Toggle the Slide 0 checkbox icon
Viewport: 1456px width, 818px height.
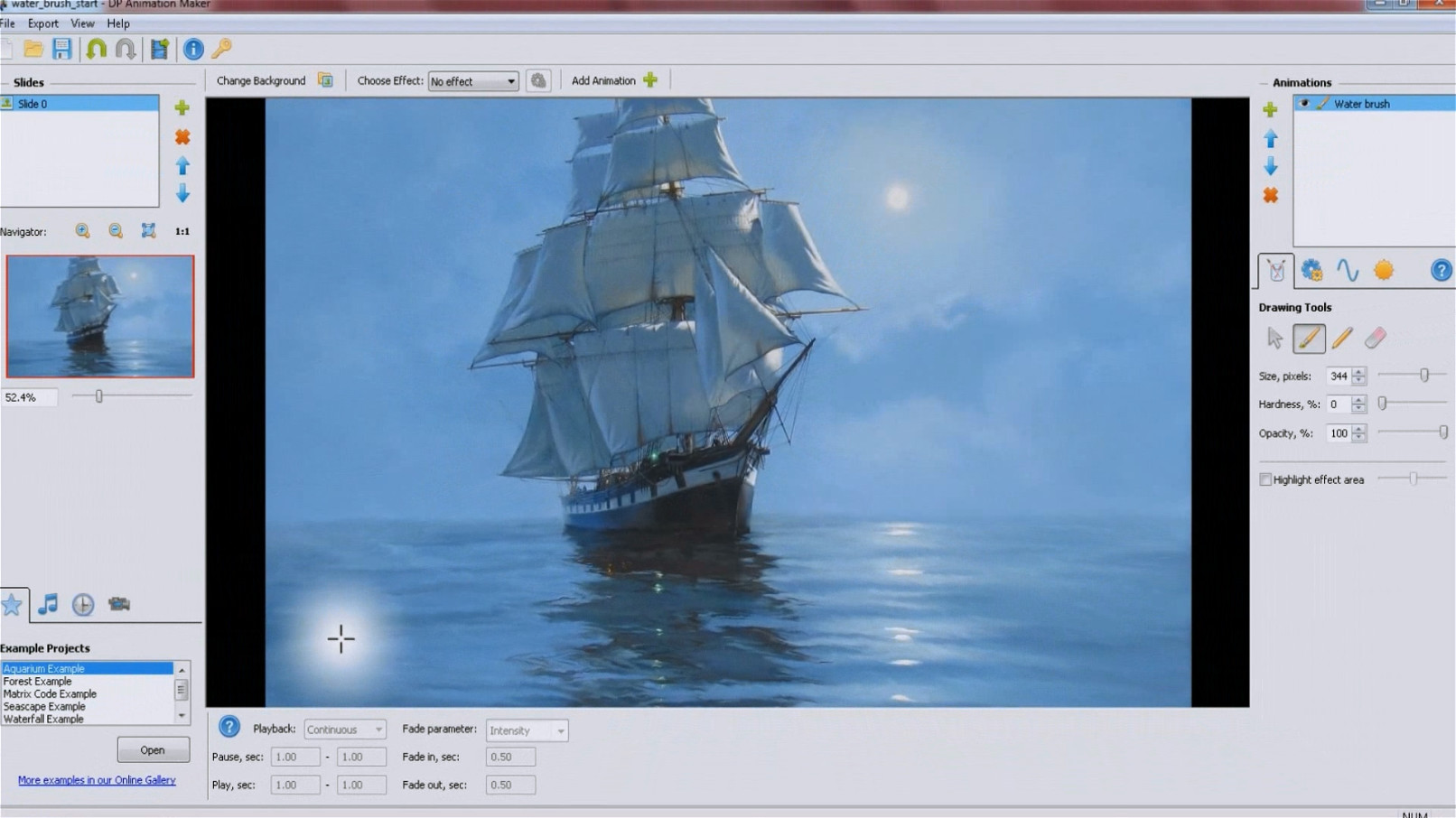7,104
